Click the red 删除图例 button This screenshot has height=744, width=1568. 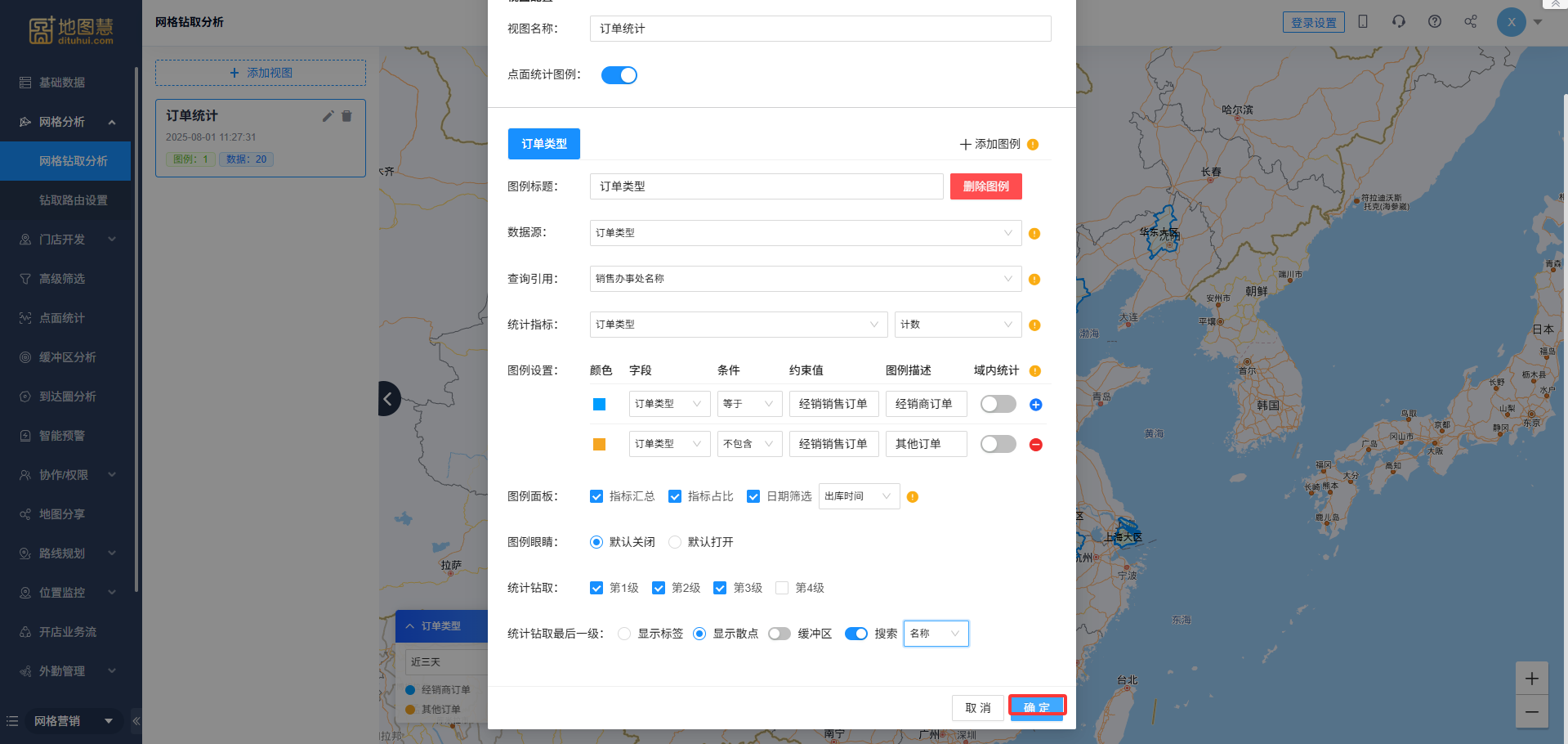point(985,186)
